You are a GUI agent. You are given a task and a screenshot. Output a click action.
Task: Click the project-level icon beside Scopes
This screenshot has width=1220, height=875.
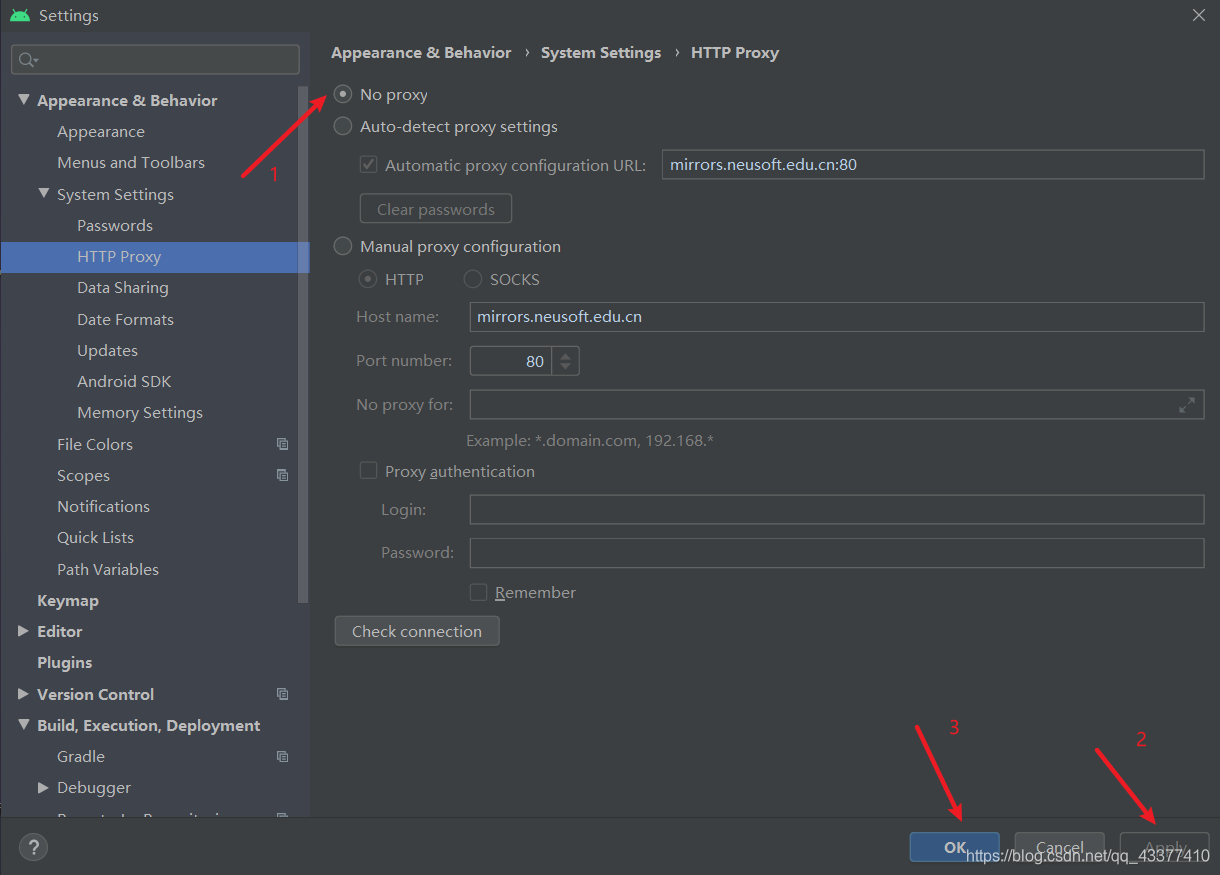[283, 475]
